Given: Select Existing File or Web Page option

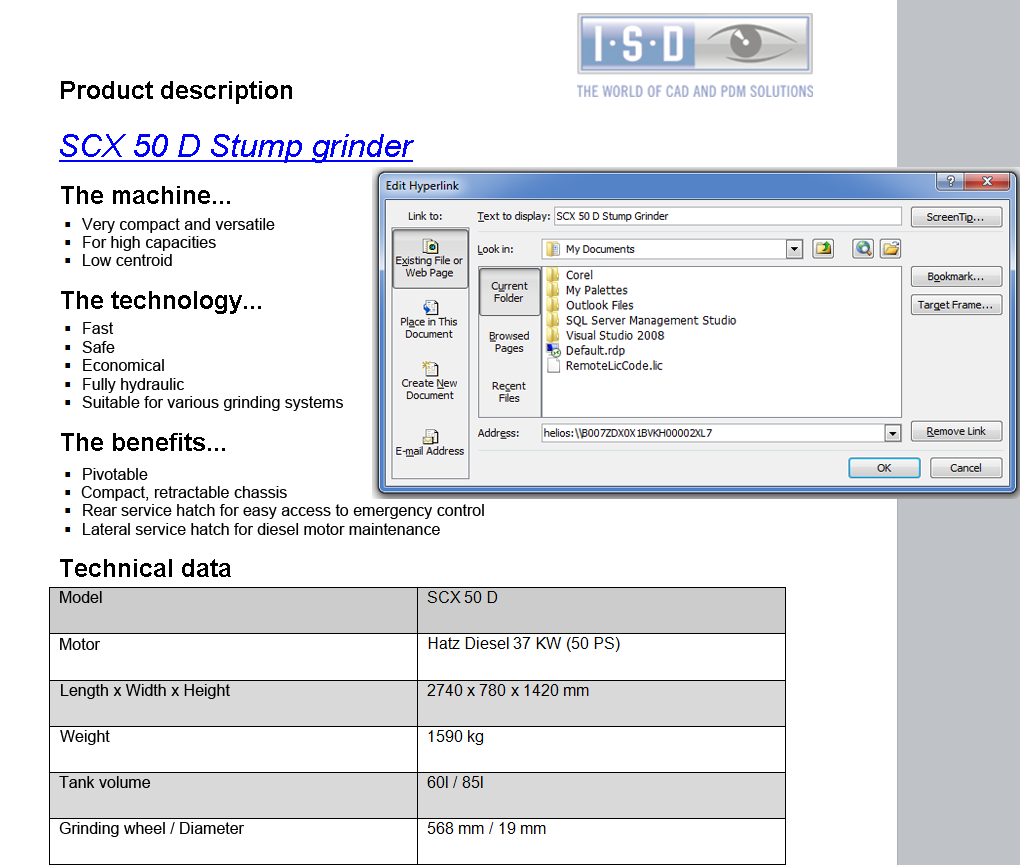Looking at the screenshot, I should 429,258.
